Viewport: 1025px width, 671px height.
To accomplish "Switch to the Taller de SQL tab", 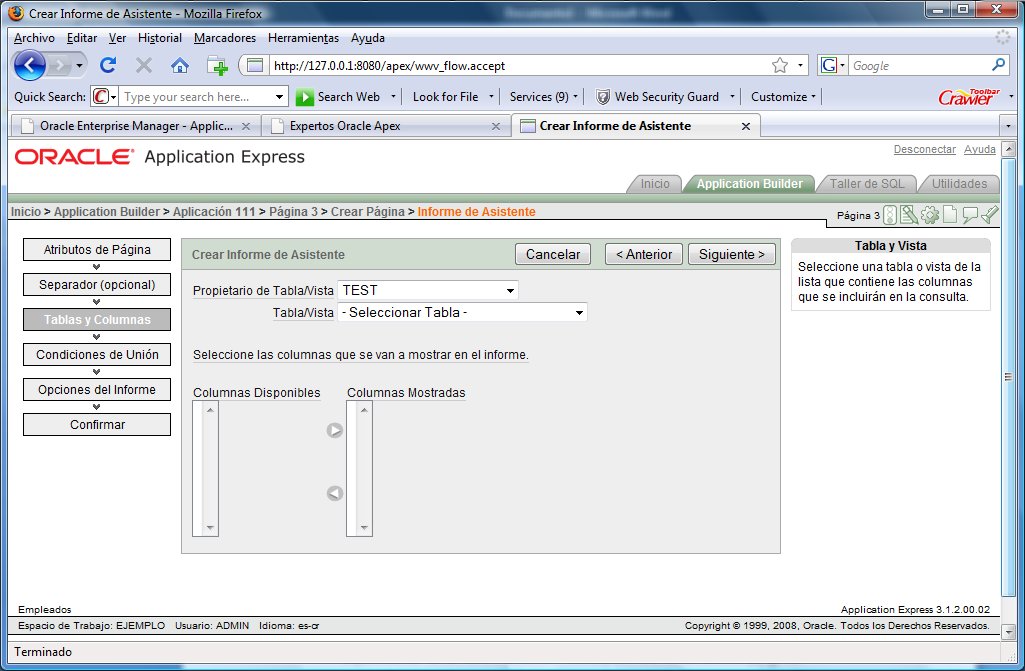I will [867, 184].
